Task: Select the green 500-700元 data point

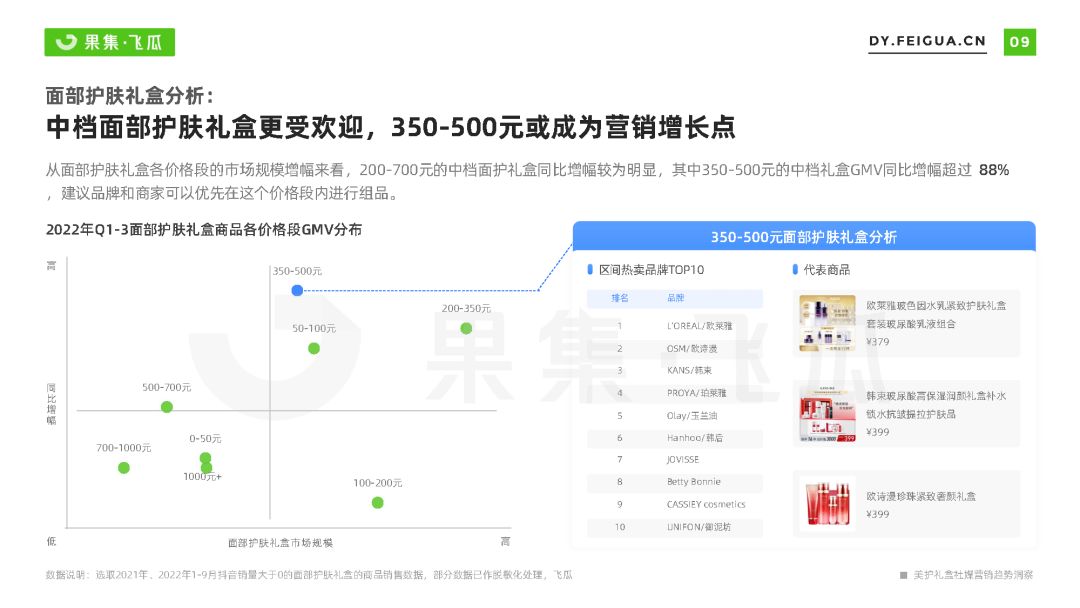Action: (167, 407)
